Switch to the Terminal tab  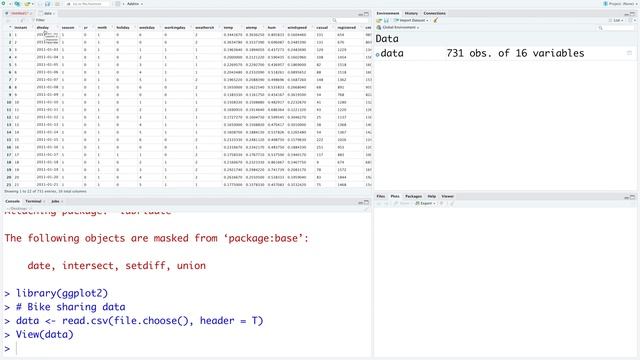point(33,201)
